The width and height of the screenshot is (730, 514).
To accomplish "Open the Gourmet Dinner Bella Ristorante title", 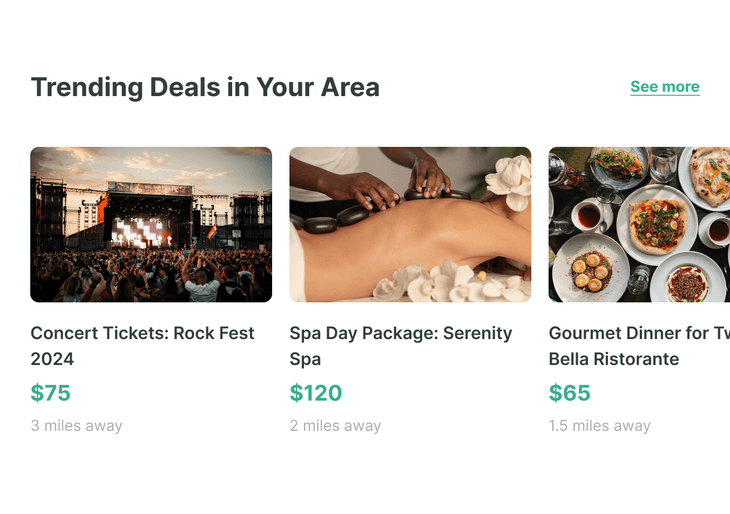I will coord(640,345).
